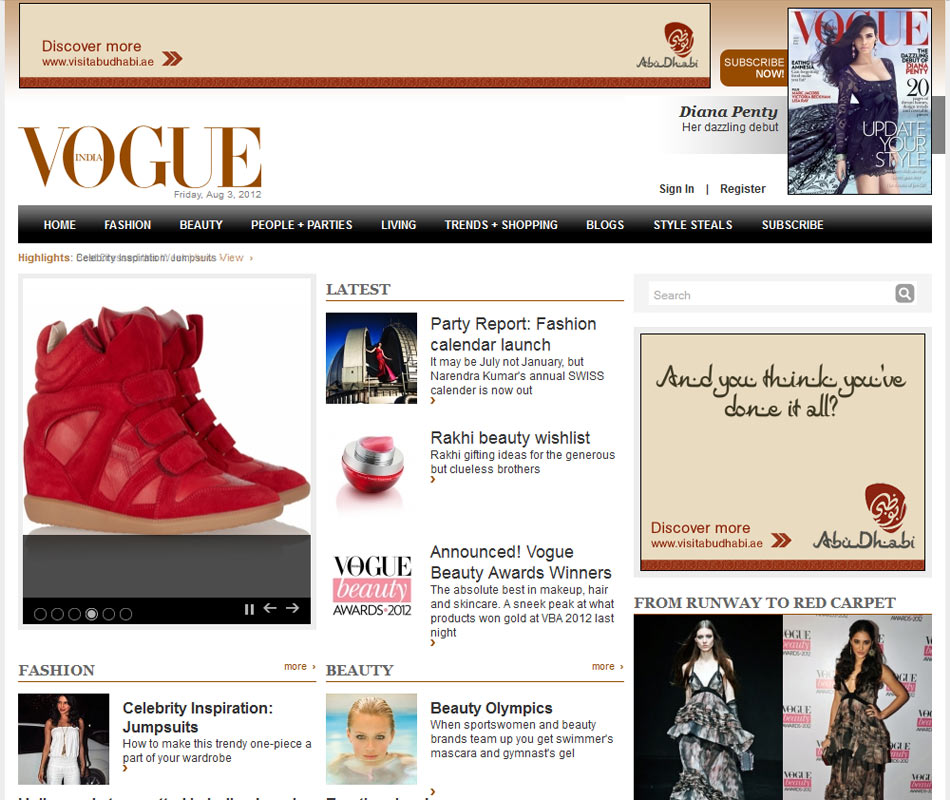Open the Blogs section
The height and width of the screenshot is (800, 950).
point(605,225)
